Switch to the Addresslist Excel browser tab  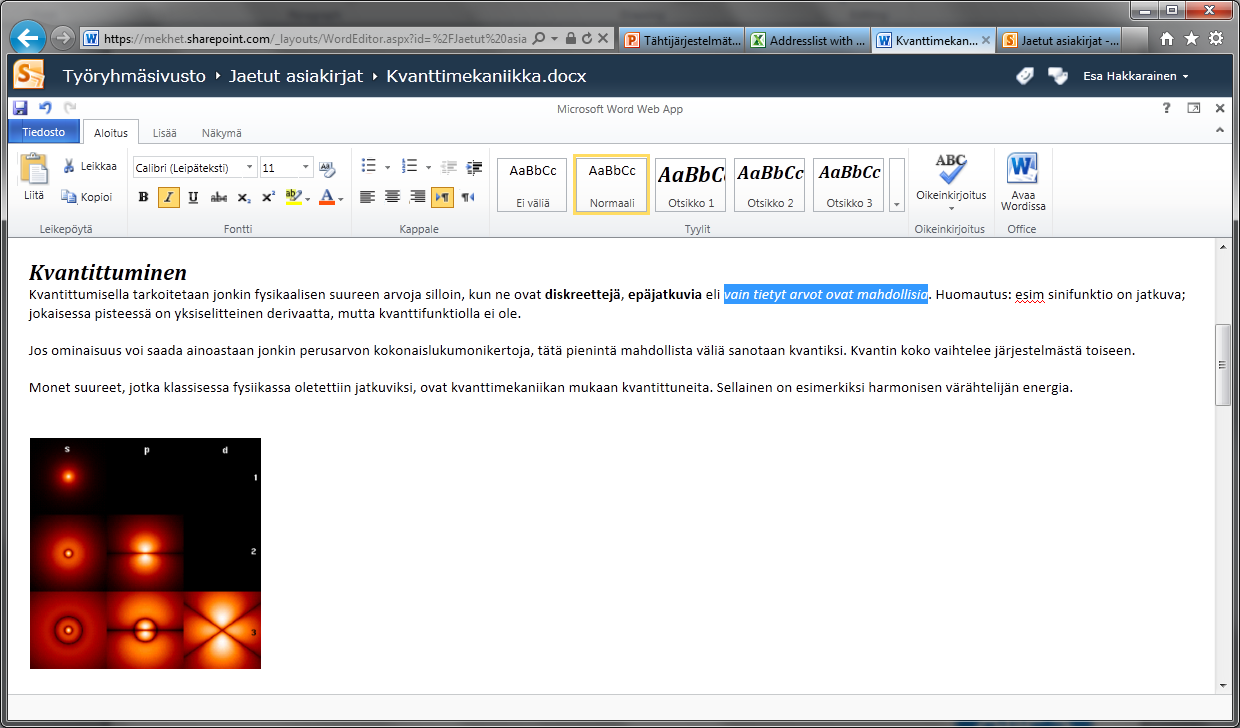pyautogui.click(x=807, y=40)
